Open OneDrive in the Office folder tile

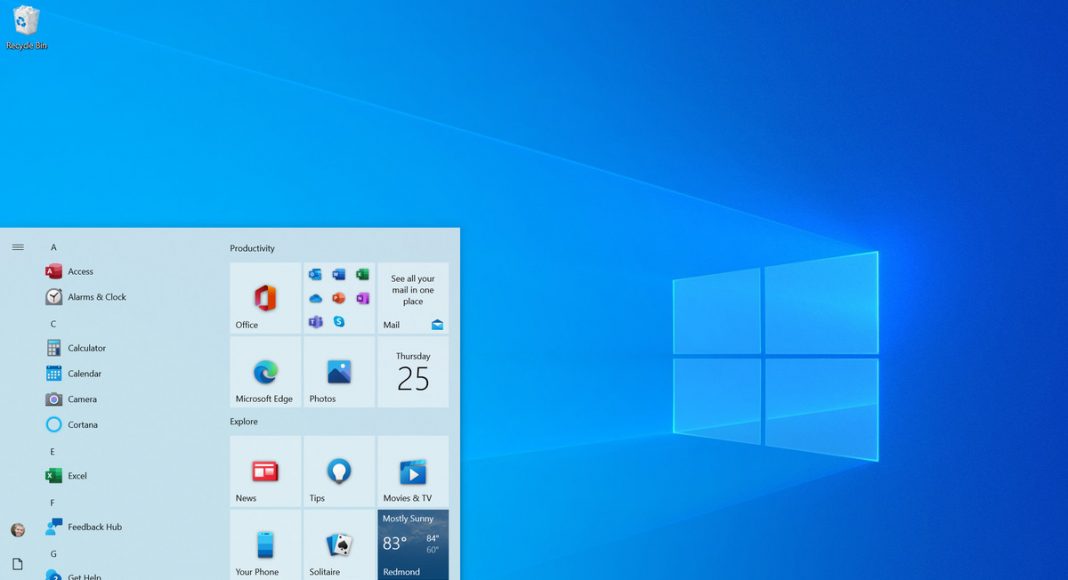tap(315, 298)
